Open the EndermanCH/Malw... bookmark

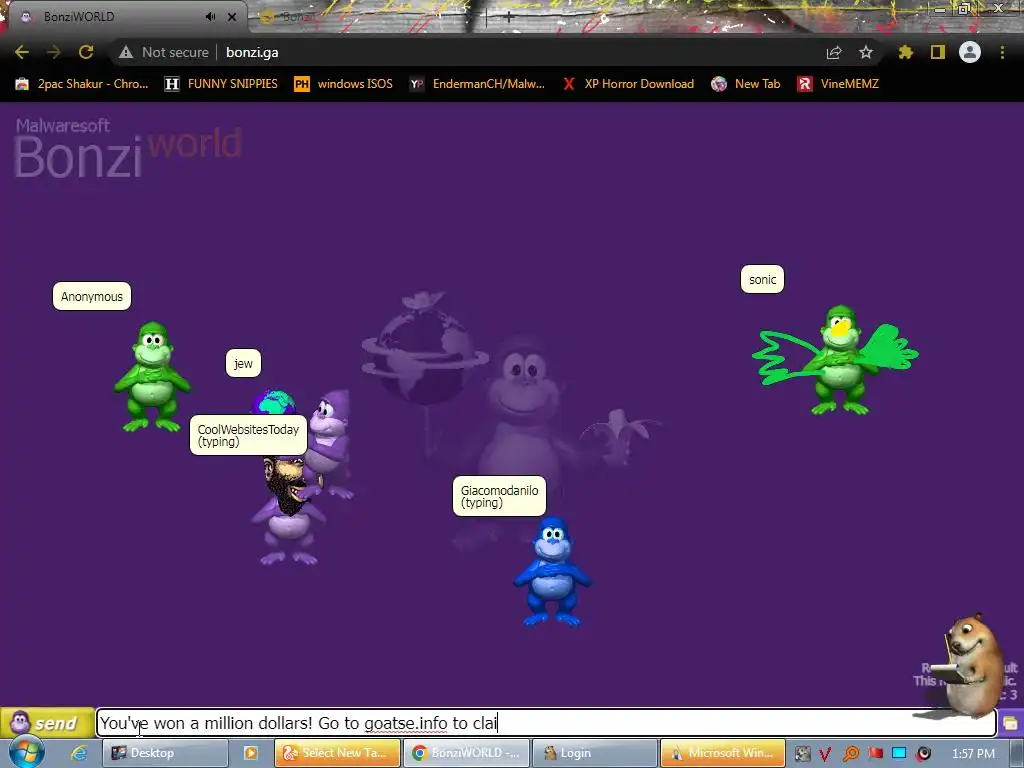(x=477, y=84)
